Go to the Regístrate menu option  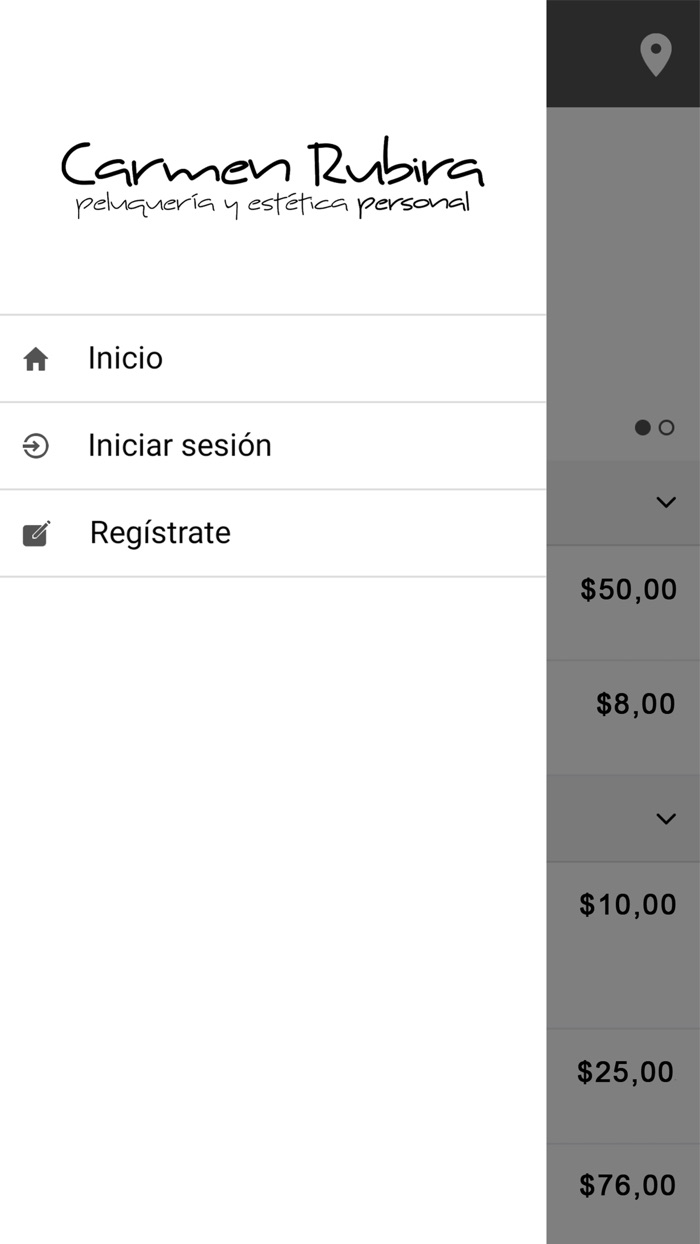tap(160, 532)
